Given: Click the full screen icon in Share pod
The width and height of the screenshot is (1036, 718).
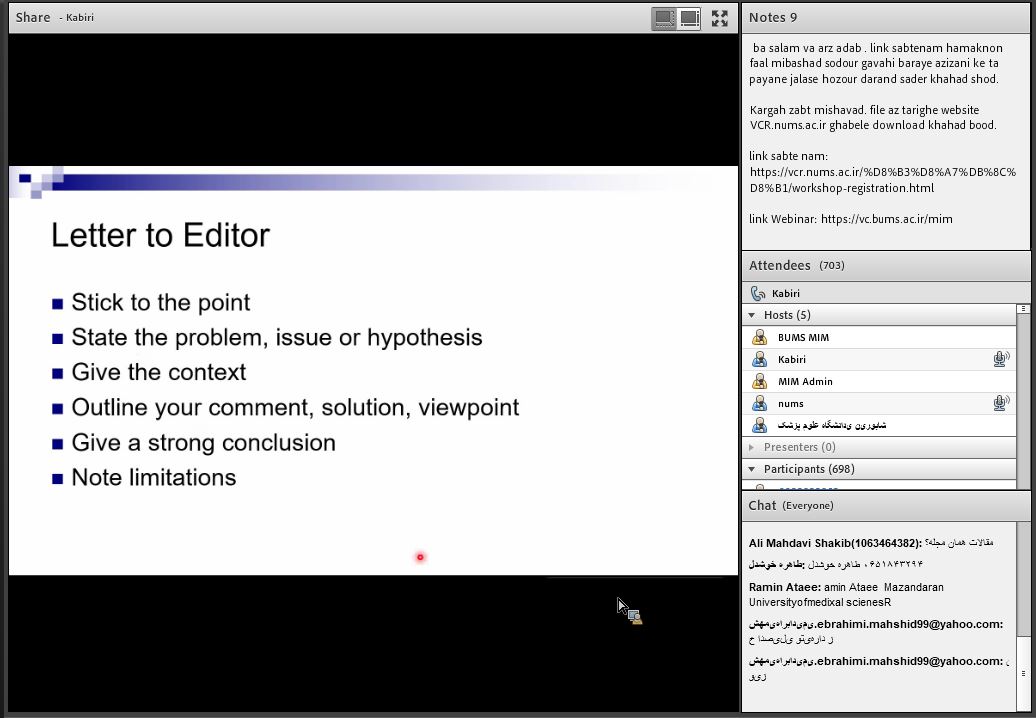Looking at the screenshot, I should click(720, 18).
